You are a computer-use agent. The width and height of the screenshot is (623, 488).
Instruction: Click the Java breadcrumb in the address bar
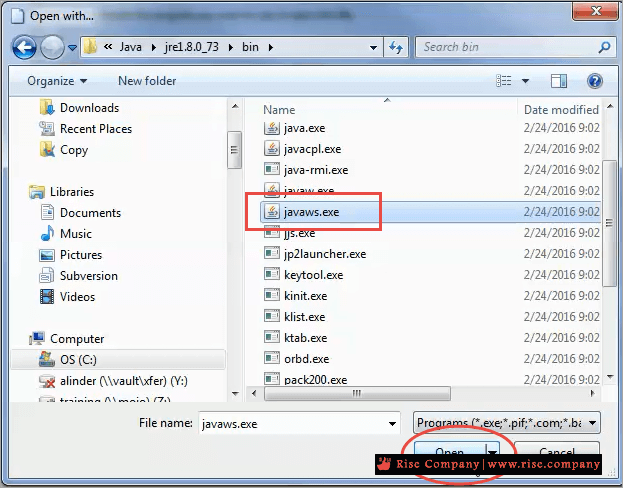(131, 47)
